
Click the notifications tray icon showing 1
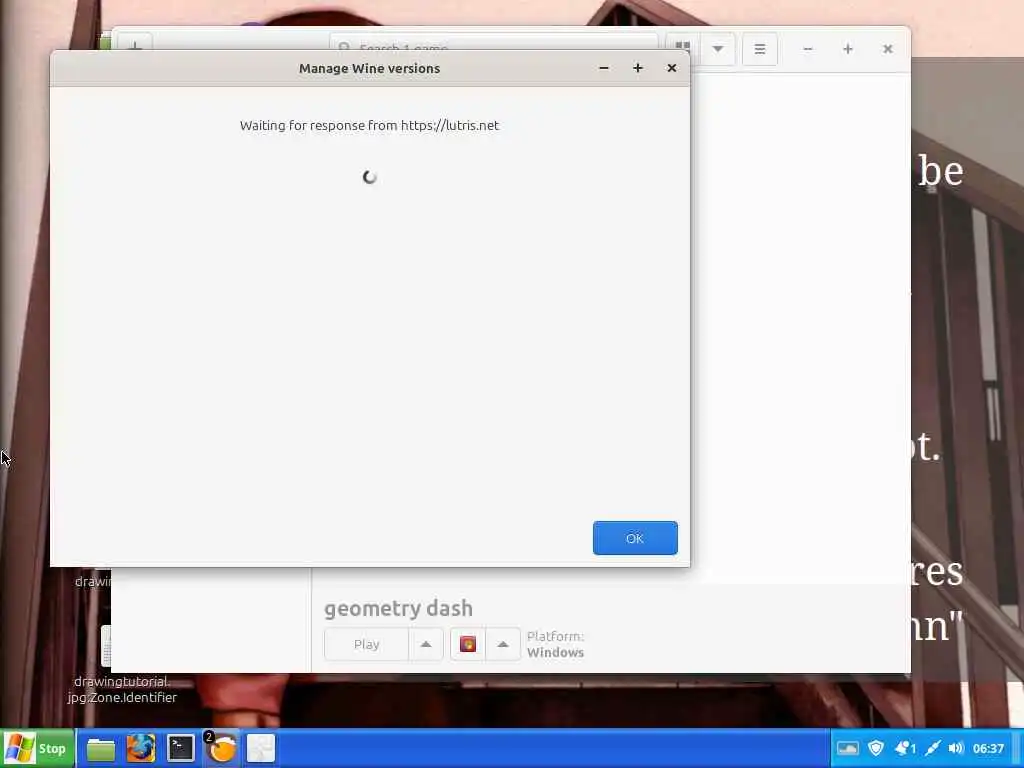(x=905, y=748)
